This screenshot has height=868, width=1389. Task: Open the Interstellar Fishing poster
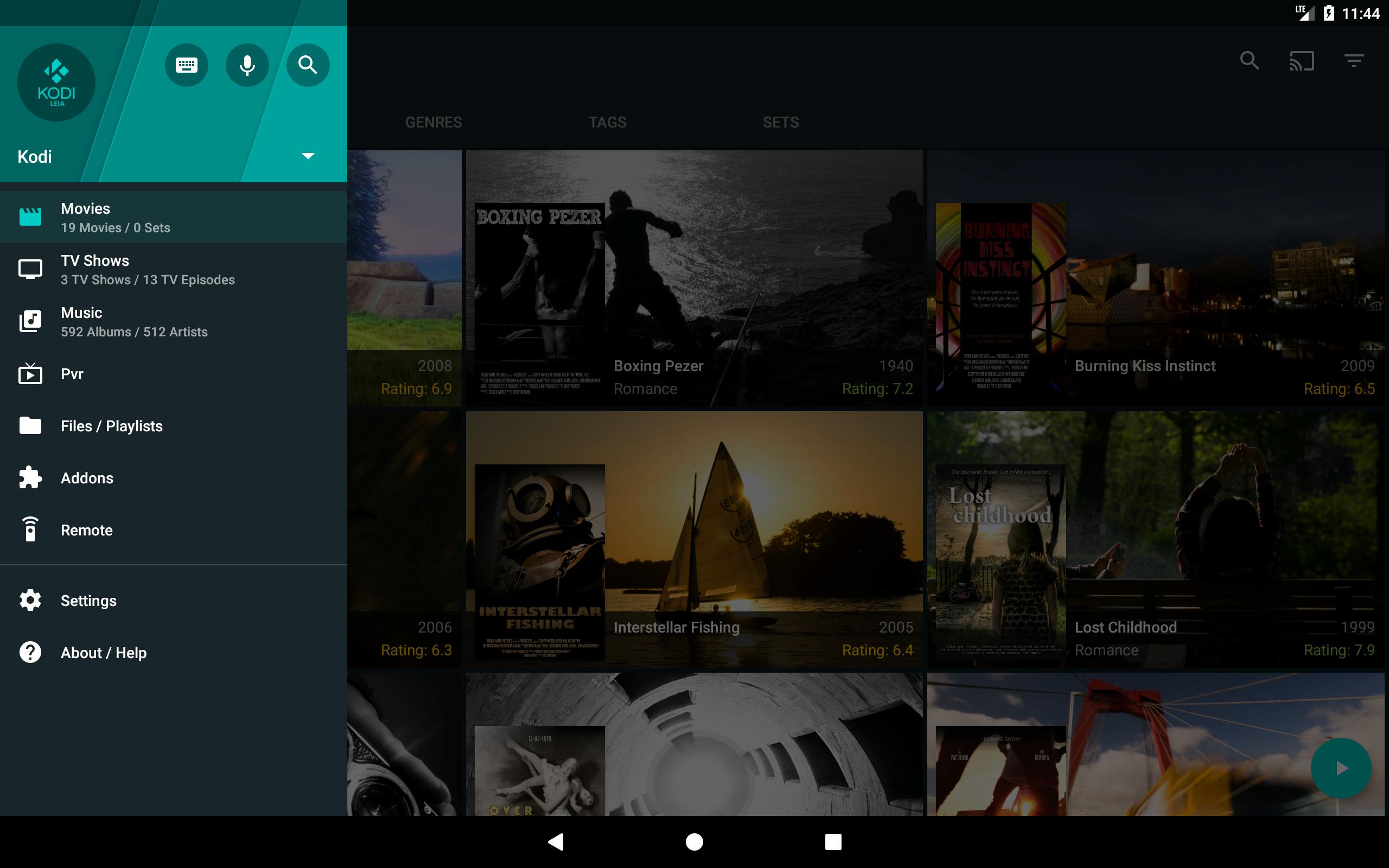(x=539, y=561)
